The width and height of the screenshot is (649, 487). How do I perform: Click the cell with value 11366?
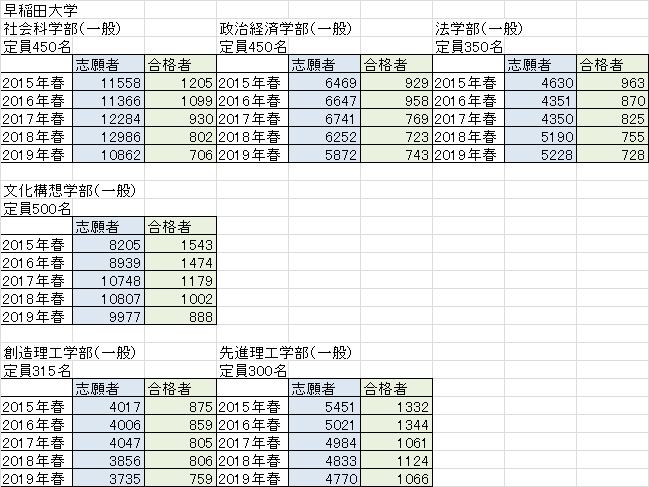[108, 101]
